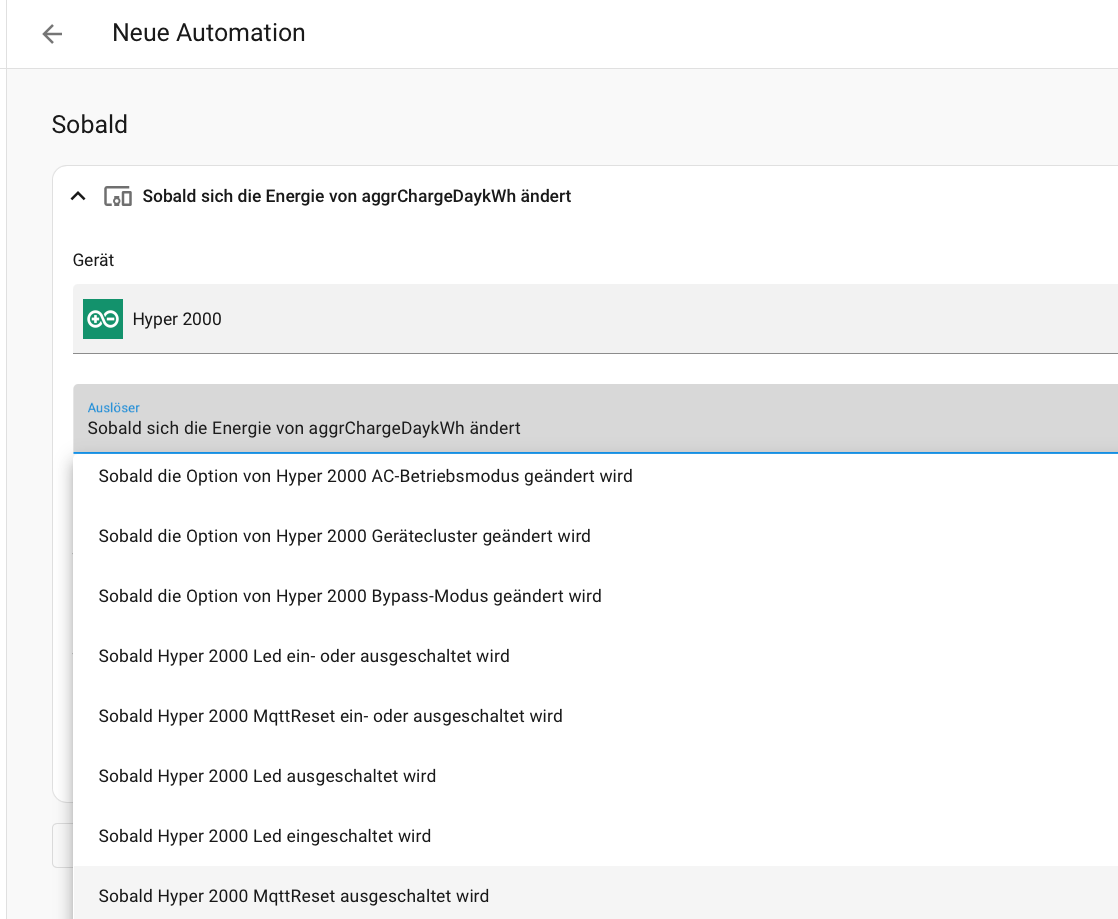1118x919 pixels.
Task: Choose MqttReset ein- oder ausgeschaltet trigger
Action: click(x=595, y=716)
